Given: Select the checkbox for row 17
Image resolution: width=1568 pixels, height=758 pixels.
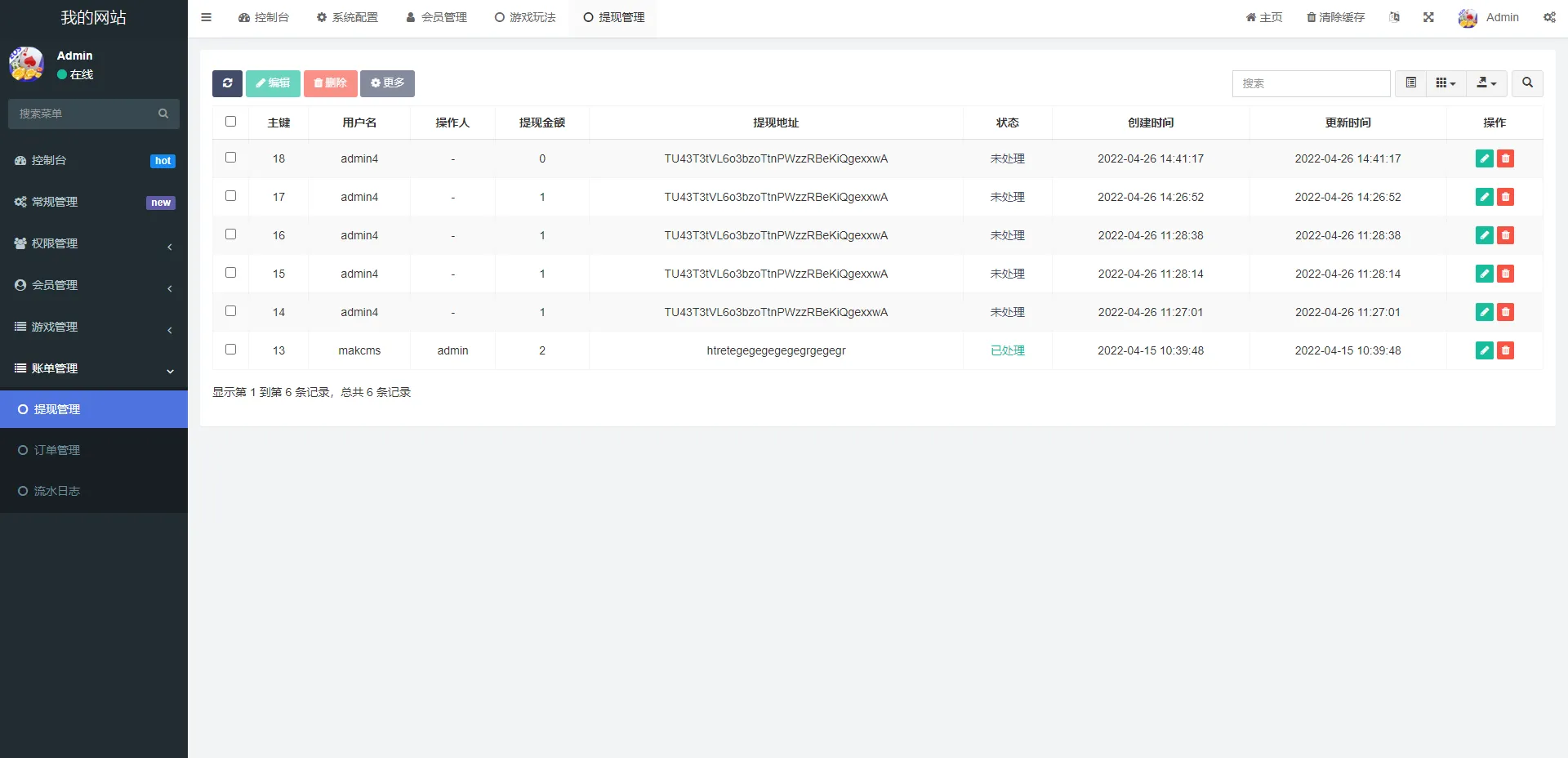Looking at the screenshot, I should 230,196.
